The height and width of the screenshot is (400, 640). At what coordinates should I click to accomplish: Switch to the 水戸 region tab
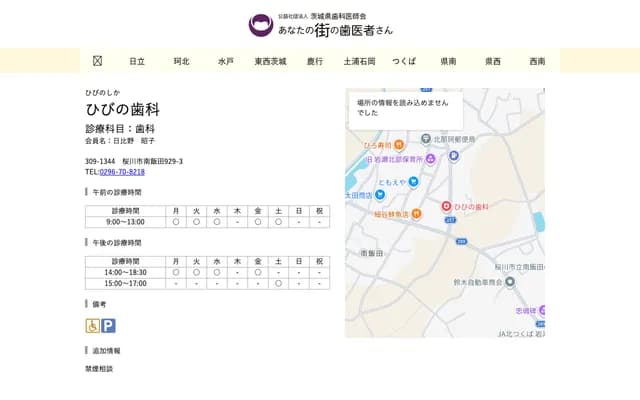[225, 61]
